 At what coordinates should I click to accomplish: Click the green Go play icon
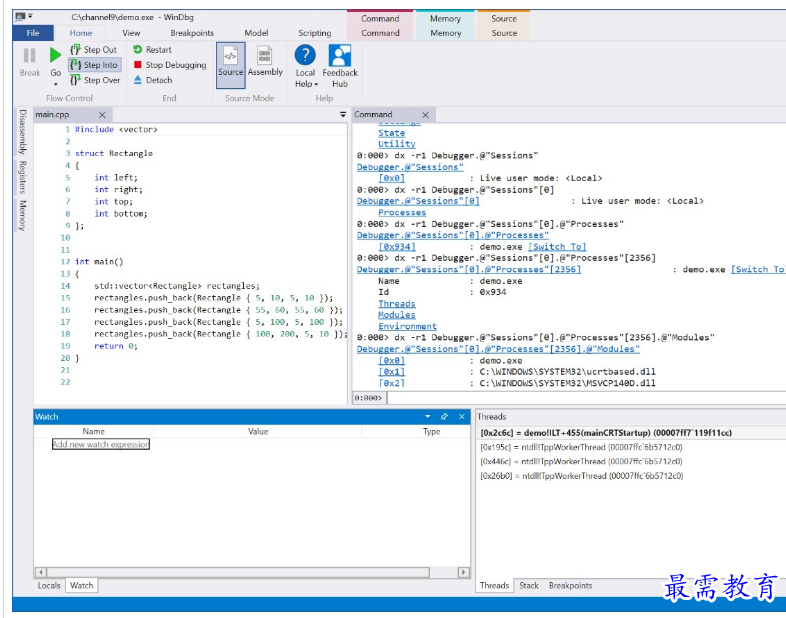(55, 55)
